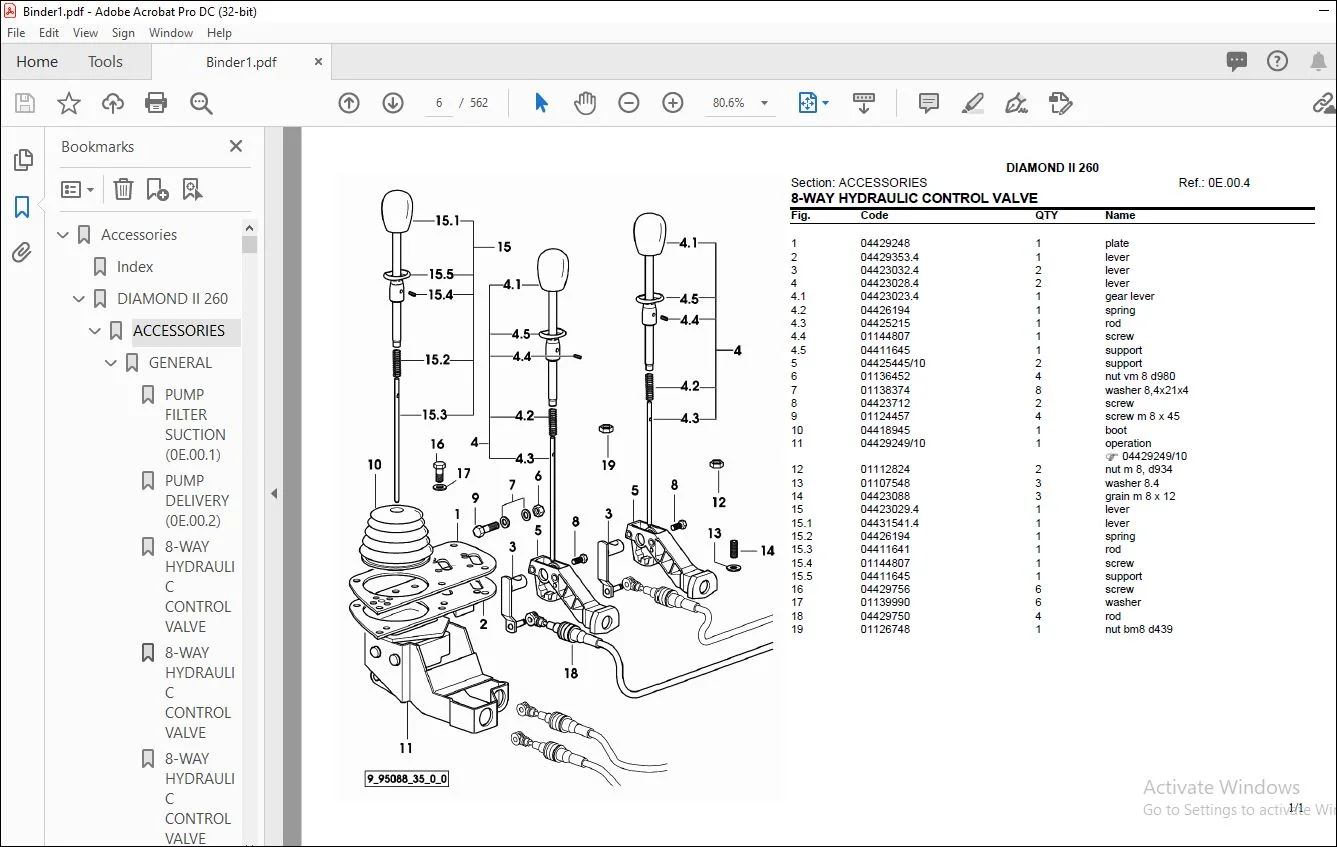
Task: Open the File menu
Action: click(x=16, y=33)
